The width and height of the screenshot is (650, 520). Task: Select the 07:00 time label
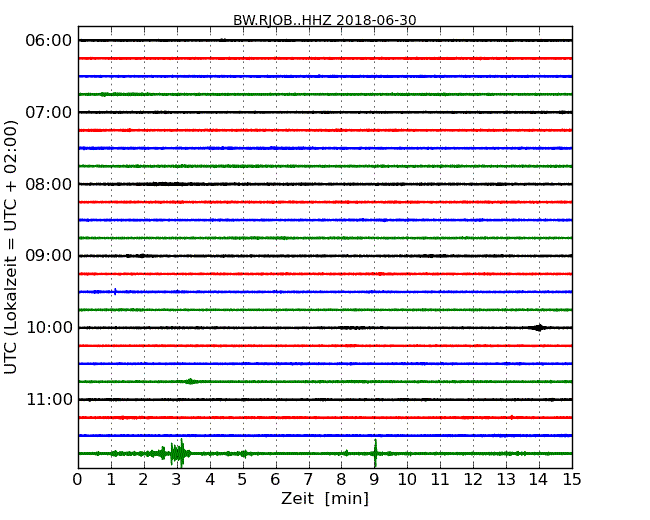pos(49,112)
